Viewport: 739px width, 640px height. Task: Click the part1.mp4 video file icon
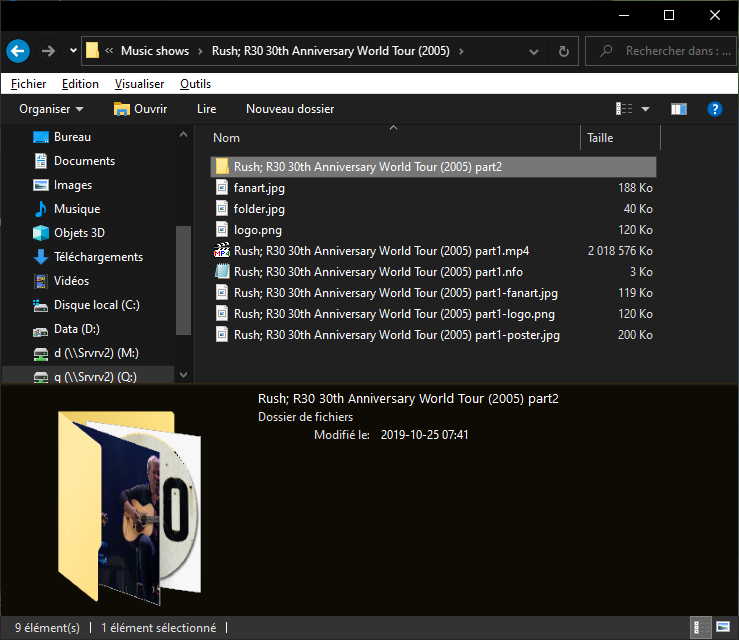223,251
